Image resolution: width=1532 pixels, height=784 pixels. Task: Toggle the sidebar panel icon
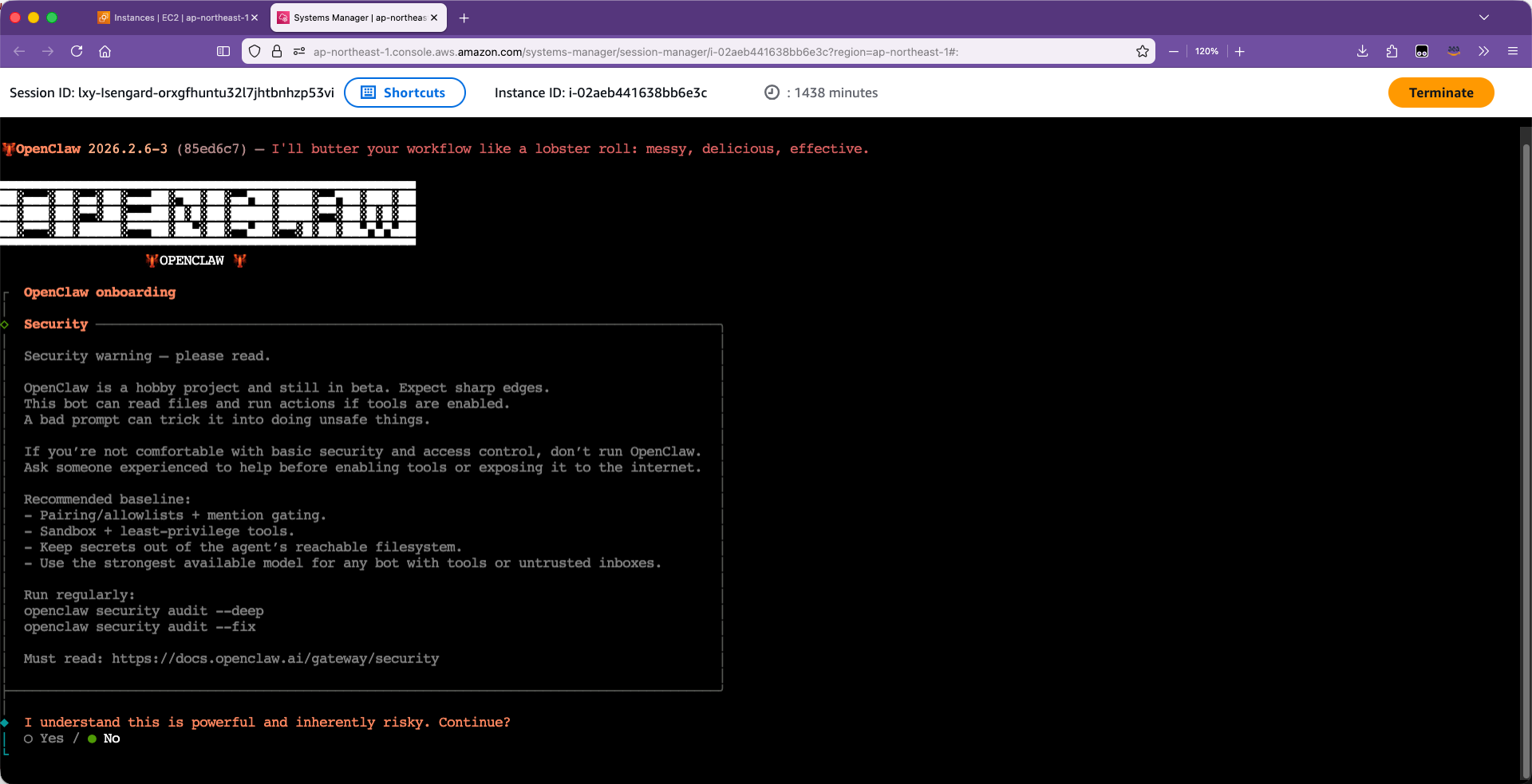tap(223, 51)
